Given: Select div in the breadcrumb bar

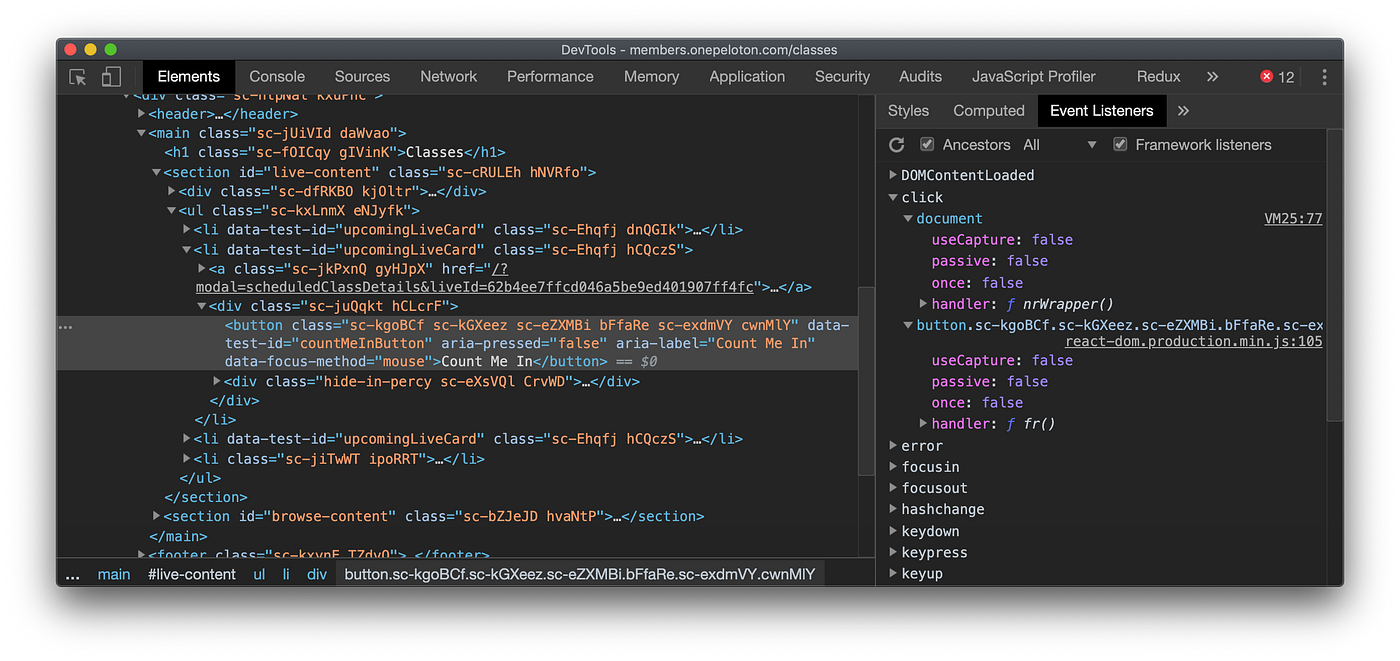Looking at the screenshot, I should (x=317, y=575).
